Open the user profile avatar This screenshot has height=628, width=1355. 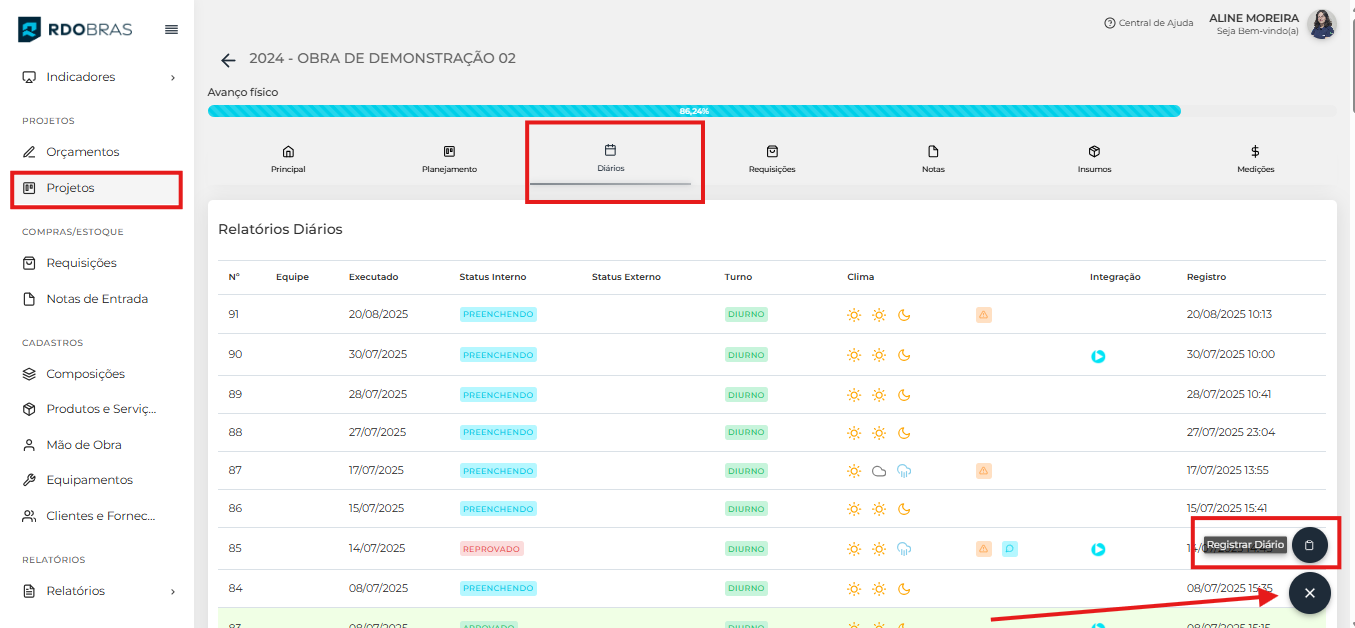click(1322, 24)
